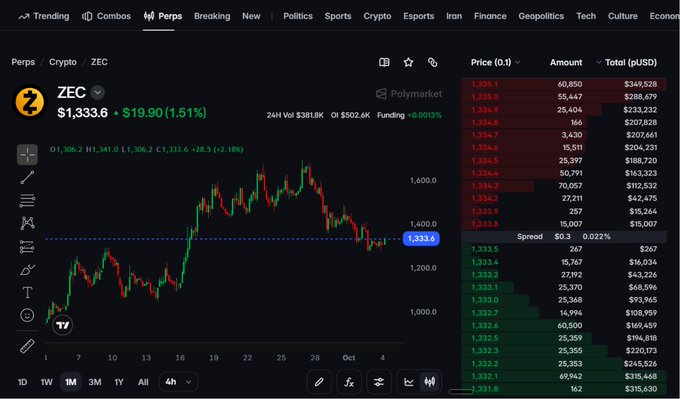Open the Esports category
This screenshot has height=399, width=680.
click(x=418, y=16)
